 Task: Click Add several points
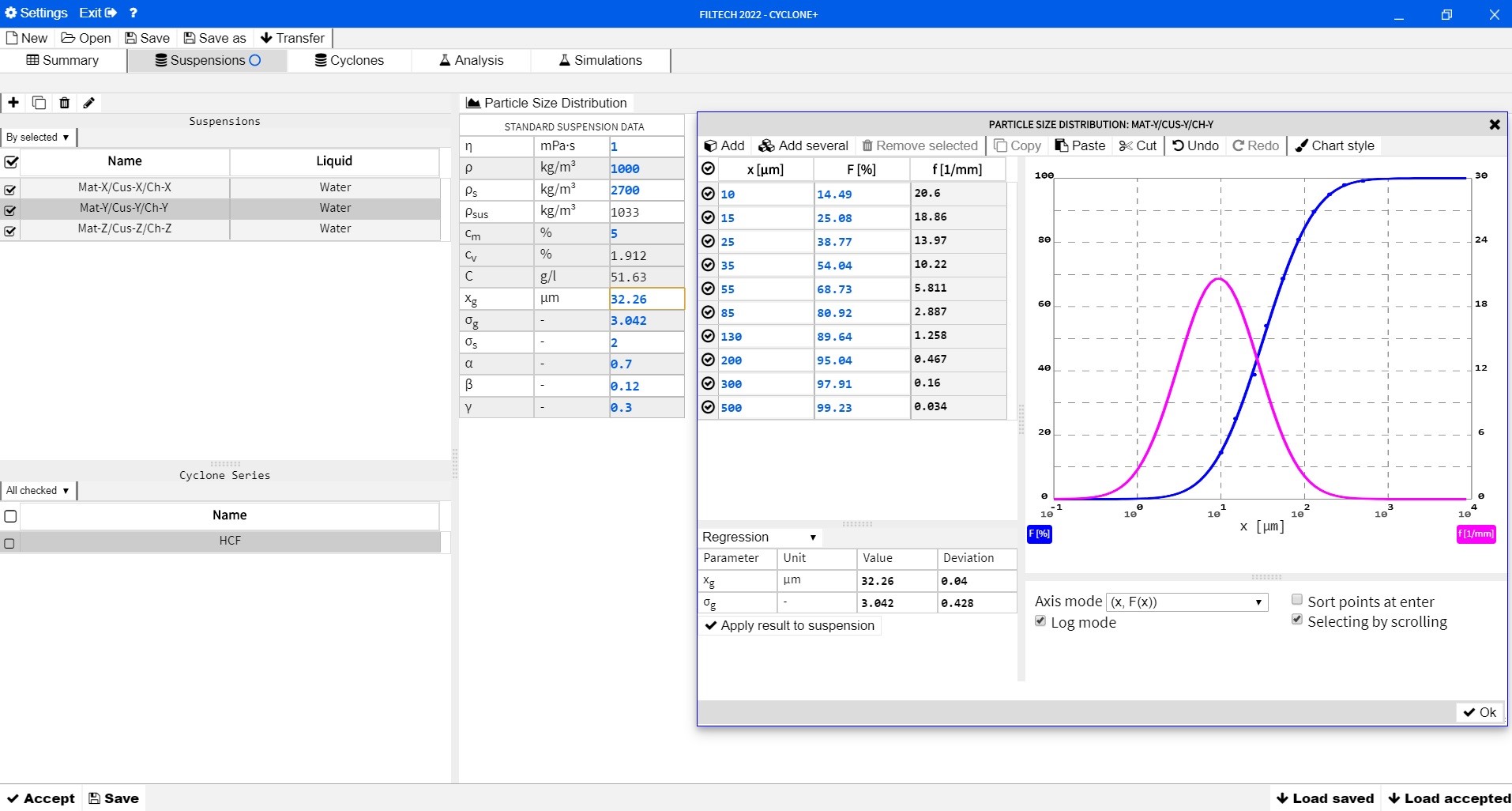803,145
